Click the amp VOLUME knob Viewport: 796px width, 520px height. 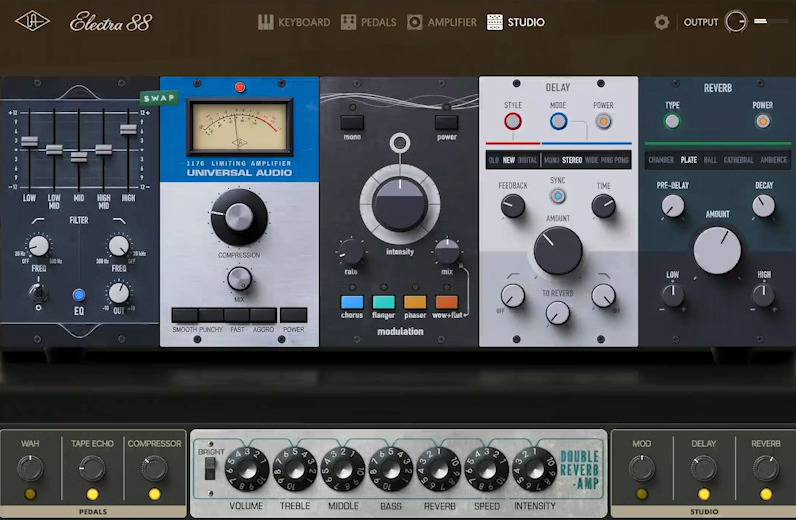[247, 470]
